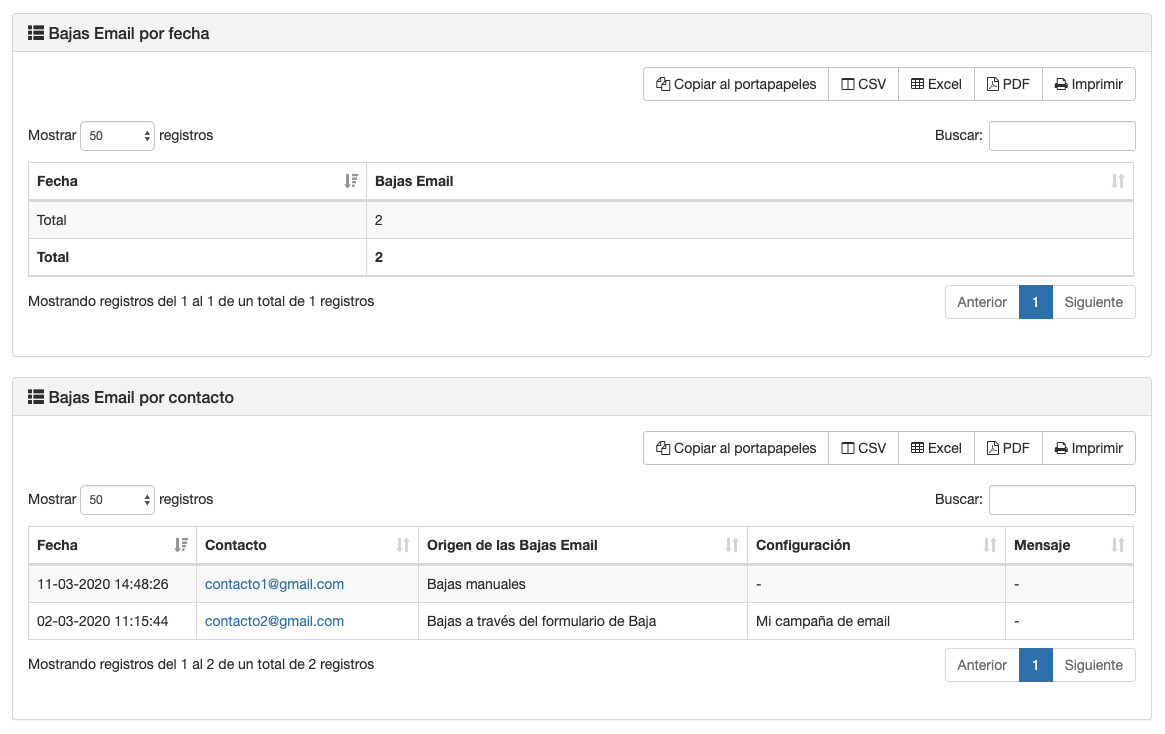Viewport: 1165px width, 734px height.
Task: Download 'Bajas Email por contacto' as PDF
Action: pos(1008,448)
